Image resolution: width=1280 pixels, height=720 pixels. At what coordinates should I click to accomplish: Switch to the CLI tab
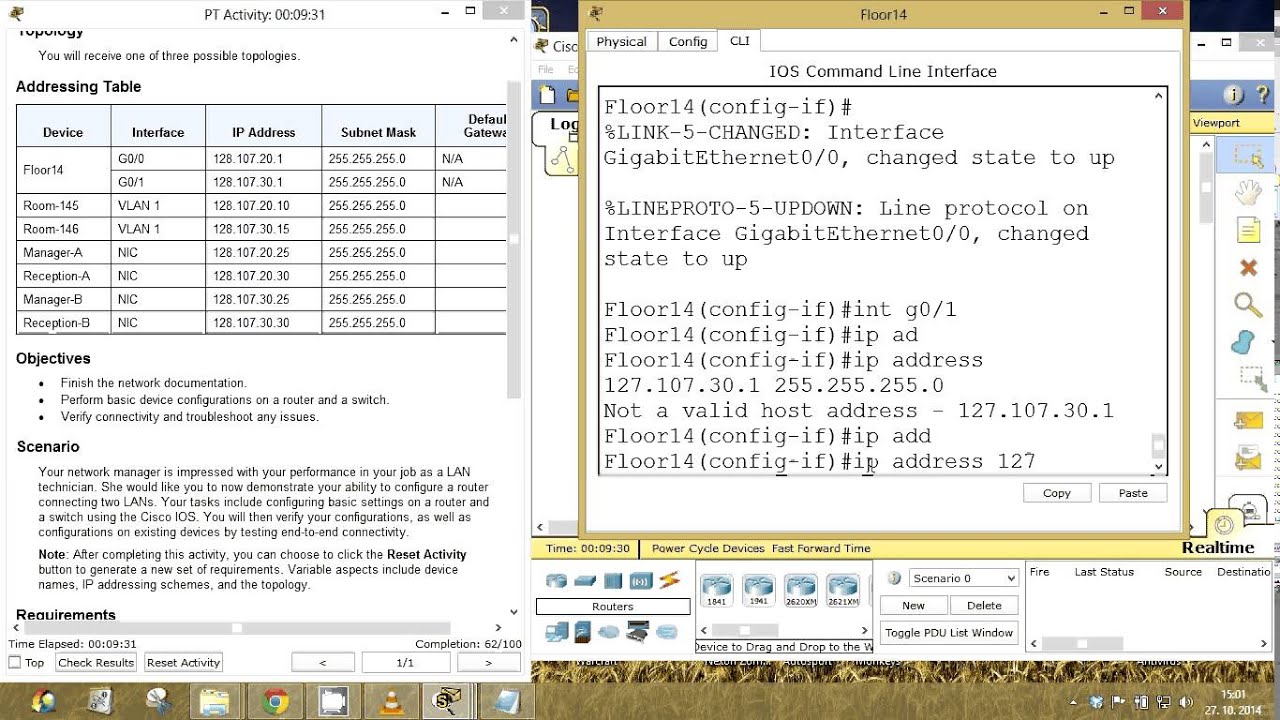(x=739, y=40)
